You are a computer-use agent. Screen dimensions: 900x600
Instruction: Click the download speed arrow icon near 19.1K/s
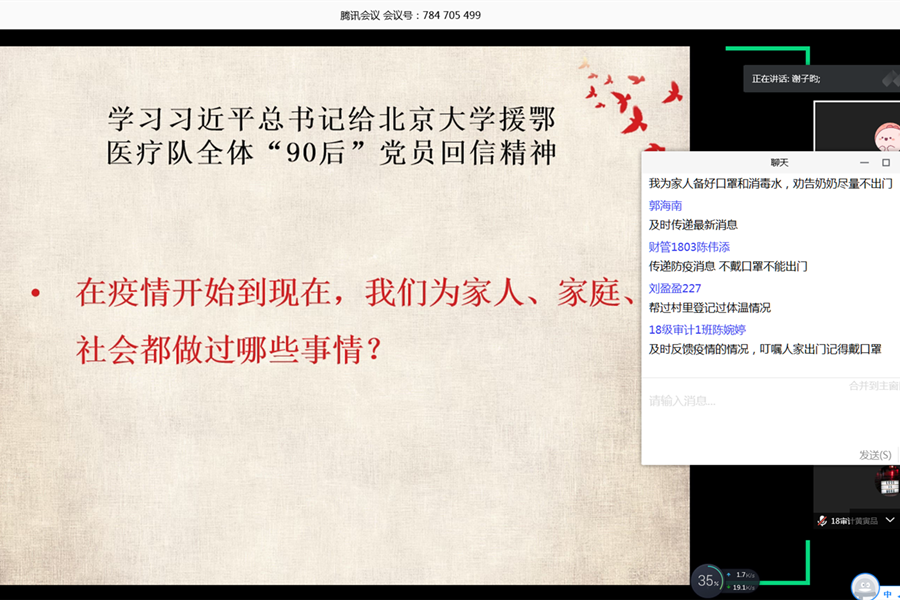pos(729,587)
